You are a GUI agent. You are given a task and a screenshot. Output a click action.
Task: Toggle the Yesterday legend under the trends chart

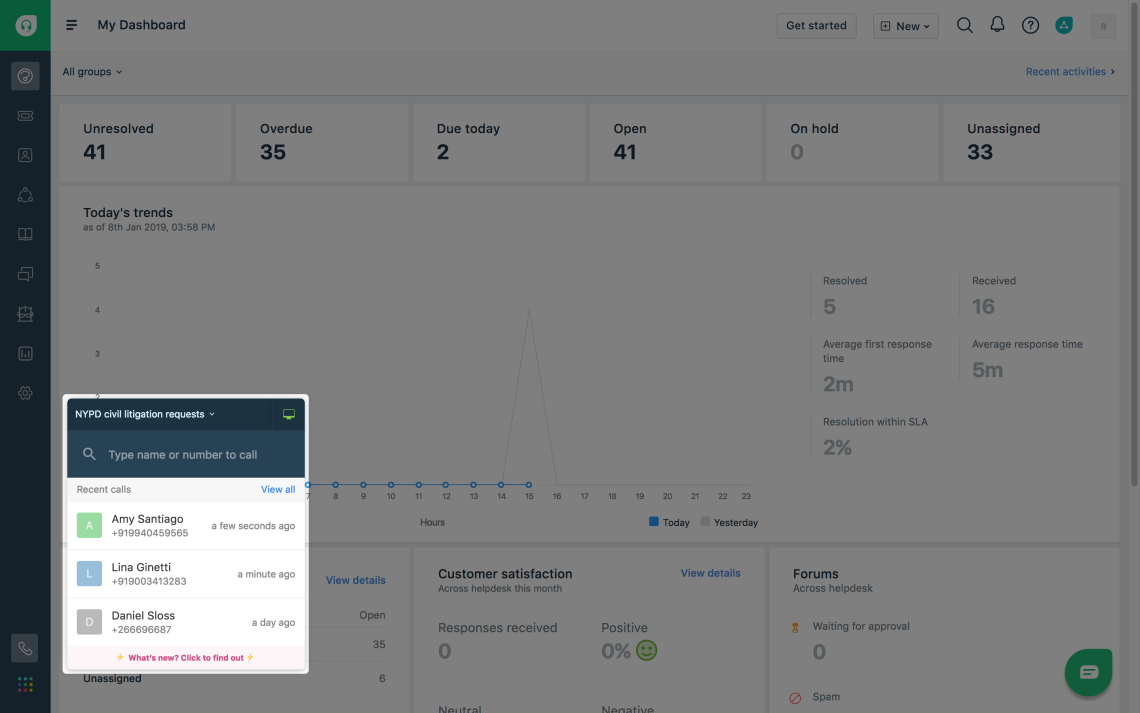[729, 522]
